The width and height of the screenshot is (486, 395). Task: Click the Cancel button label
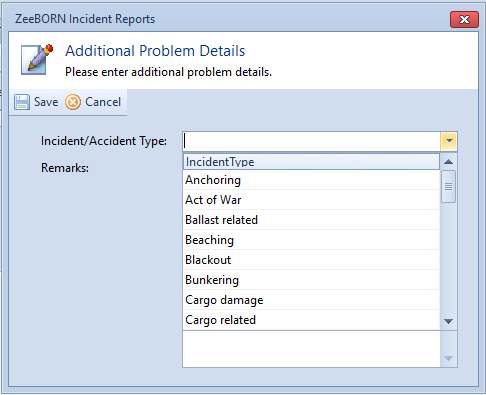pyautogui.click(x=103, y=102)
